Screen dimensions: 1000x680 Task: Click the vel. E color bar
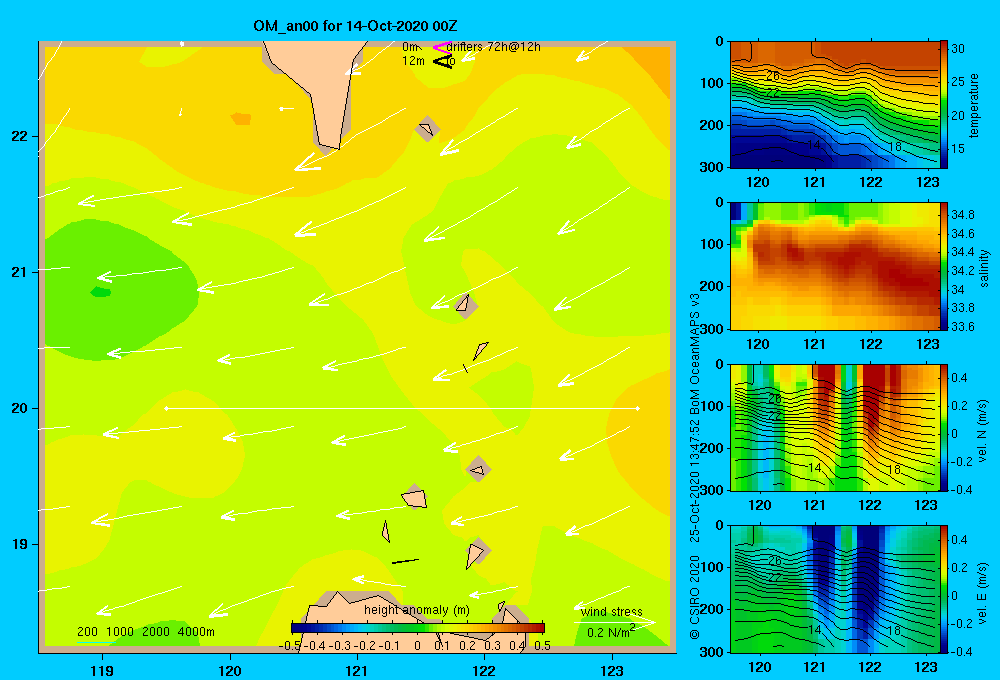click(944, 589)
